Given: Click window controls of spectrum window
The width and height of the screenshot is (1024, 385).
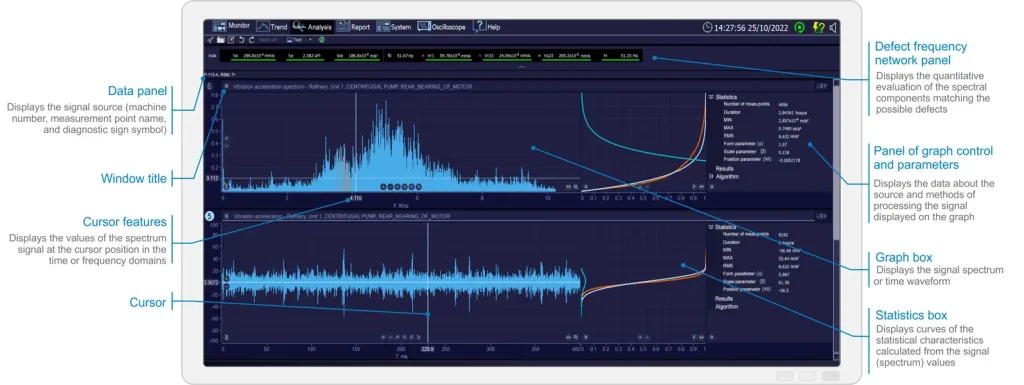Looking at the screenshot, I should point(822,86).
